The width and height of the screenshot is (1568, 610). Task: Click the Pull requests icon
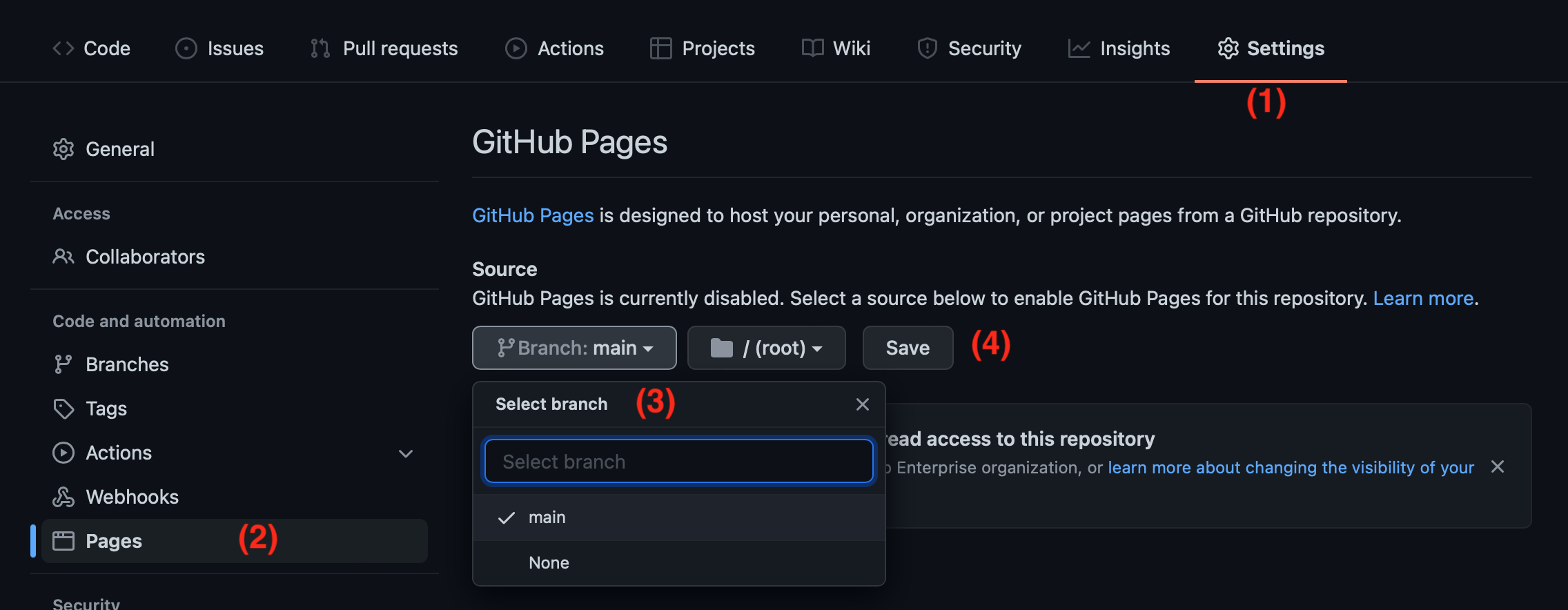320,48
